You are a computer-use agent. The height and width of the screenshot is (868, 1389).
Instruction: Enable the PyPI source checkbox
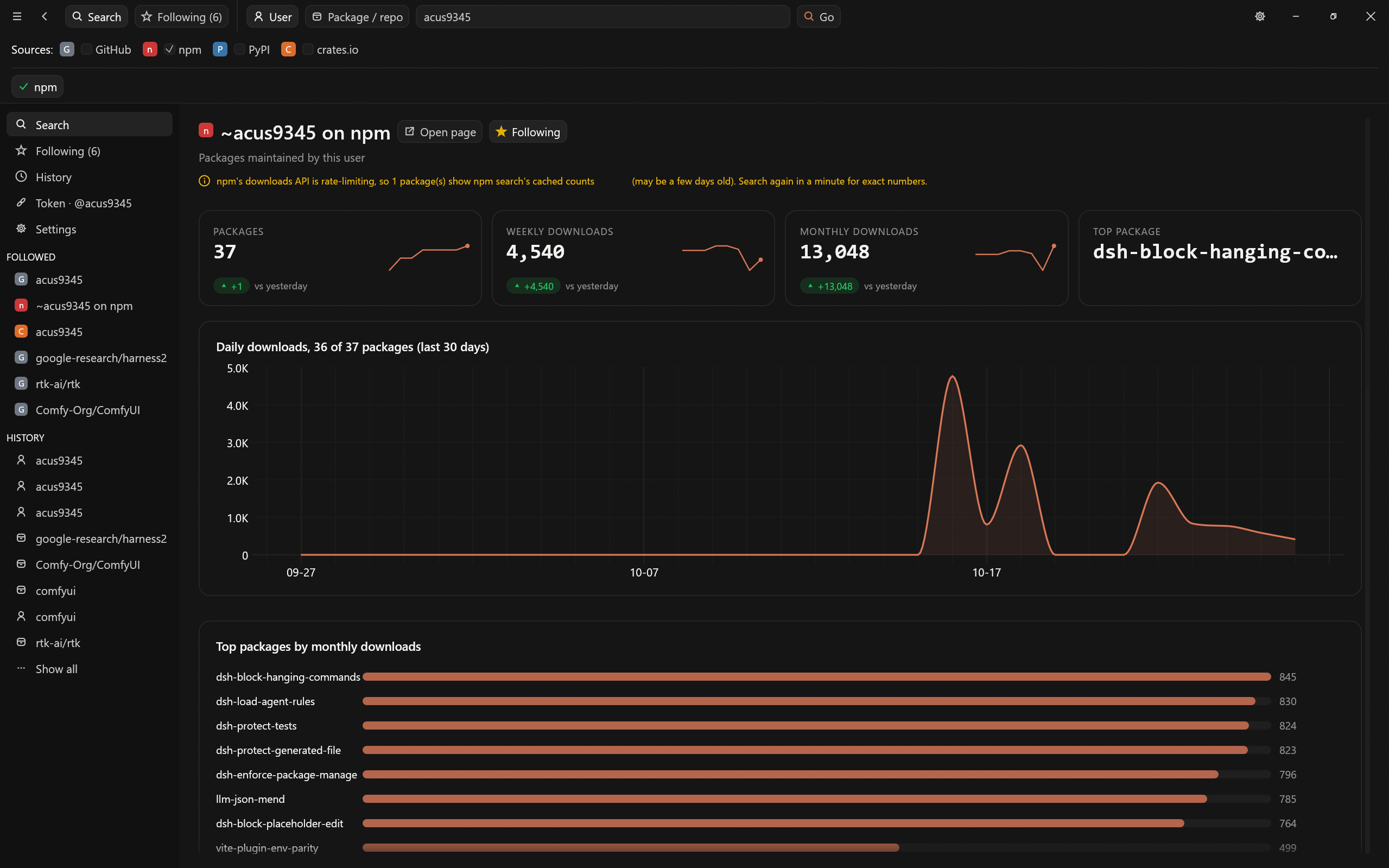point(239,49)
